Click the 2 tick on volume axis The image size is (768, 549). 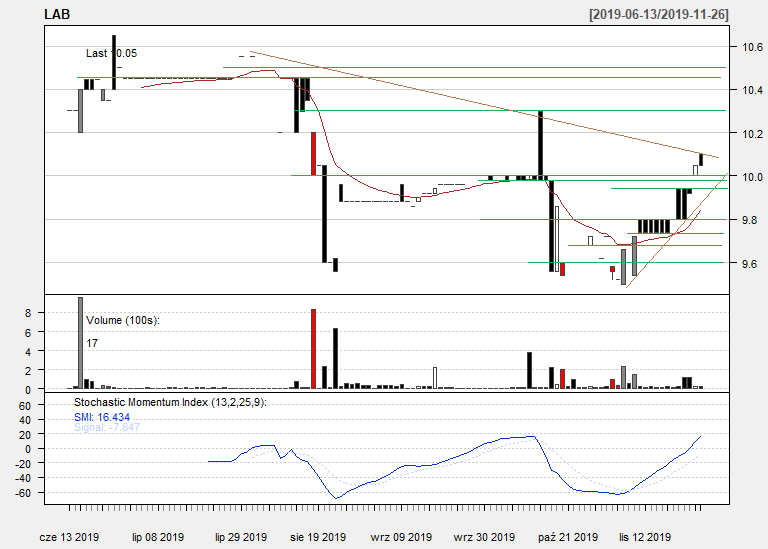click(x=28, y=371)
